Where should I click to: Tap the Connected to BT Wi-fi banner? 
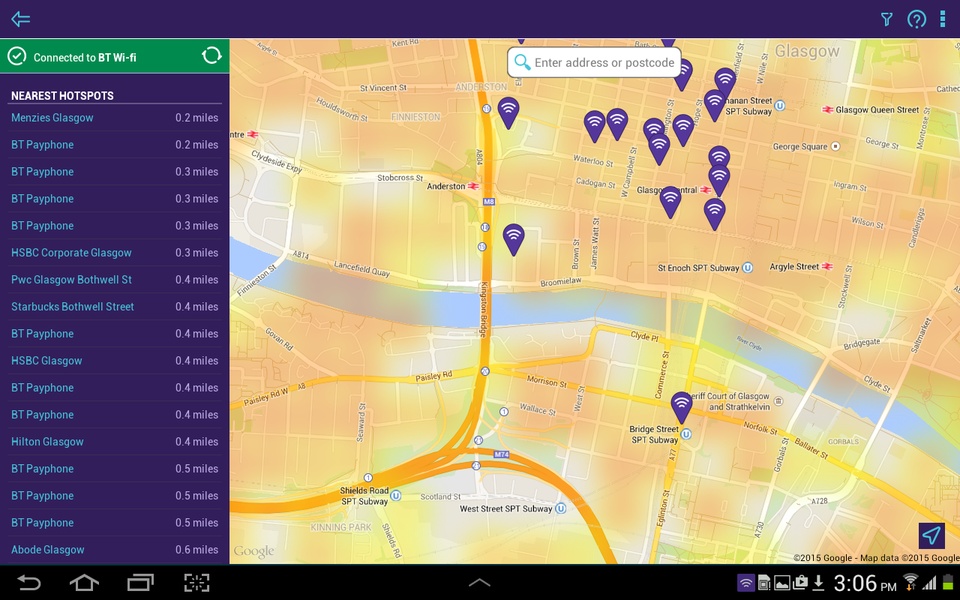coord(114,56)
